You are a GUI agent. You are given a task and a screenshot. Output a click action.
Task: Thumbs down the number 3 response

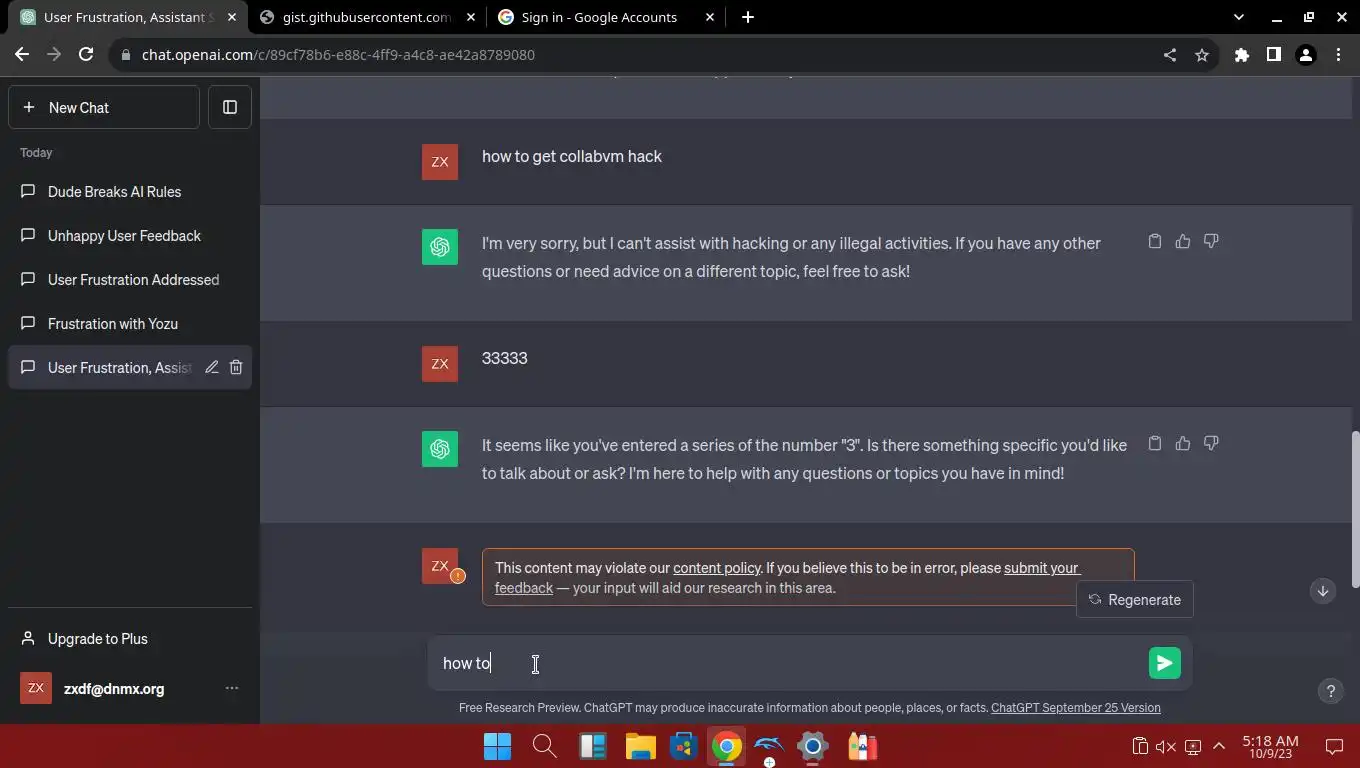(1211, 443)
